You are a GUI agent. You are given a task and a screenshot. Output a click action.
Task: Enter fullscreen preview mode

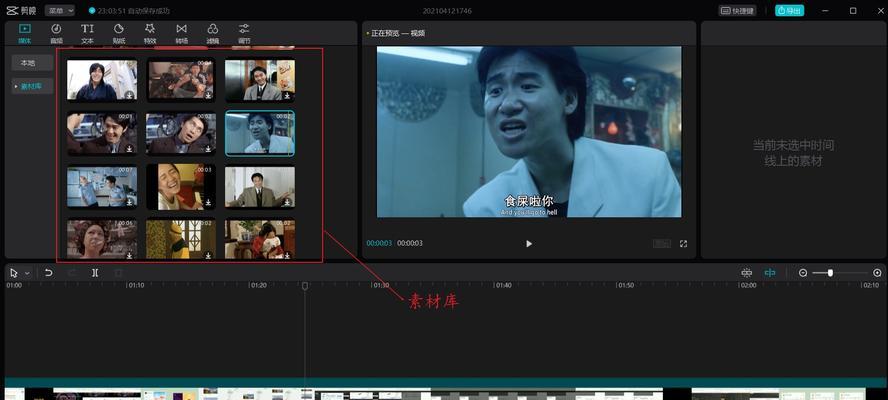pos(683,244)
